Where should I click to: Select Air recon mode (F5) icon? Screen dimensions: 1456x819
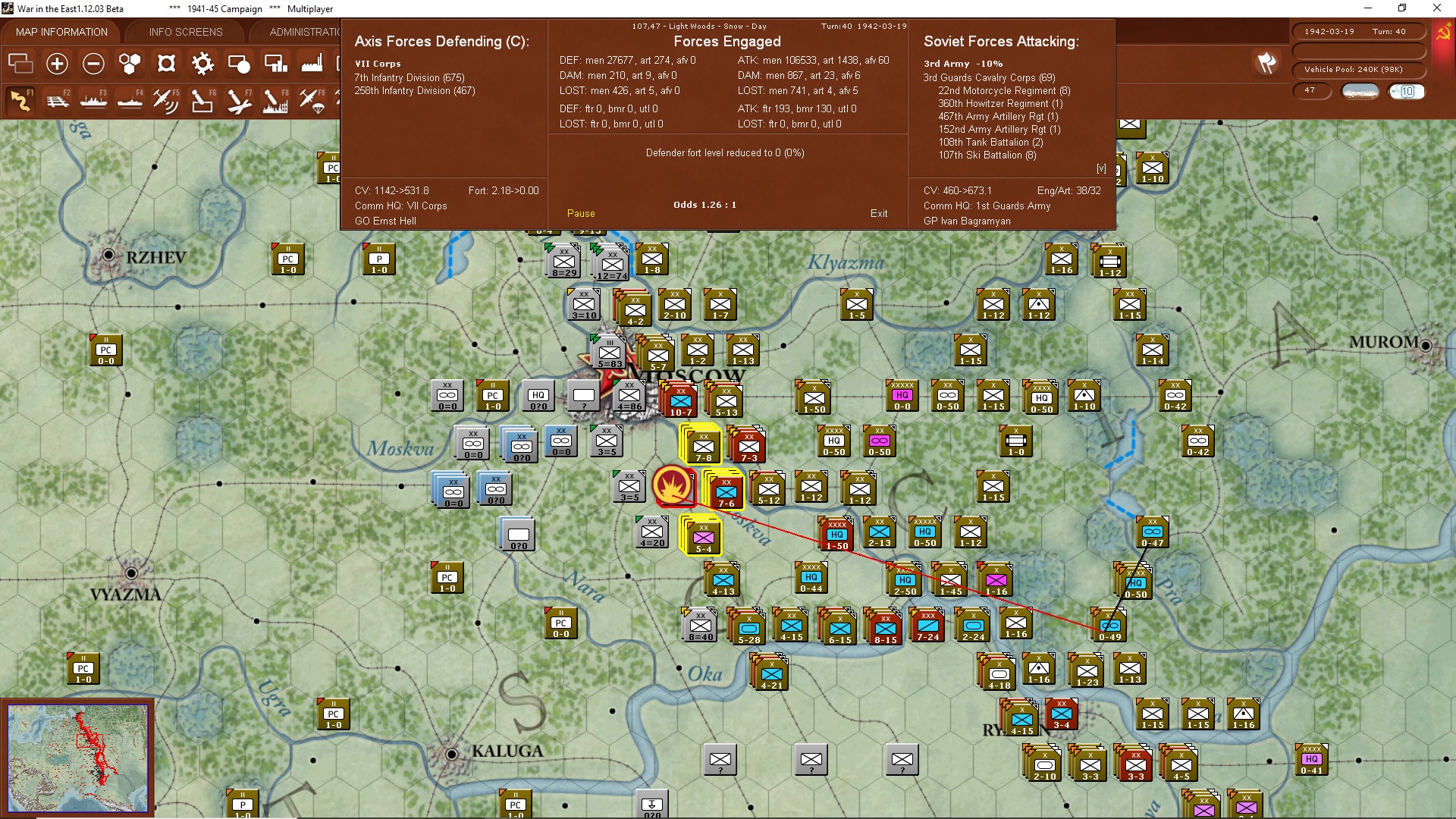pos(166,101)
